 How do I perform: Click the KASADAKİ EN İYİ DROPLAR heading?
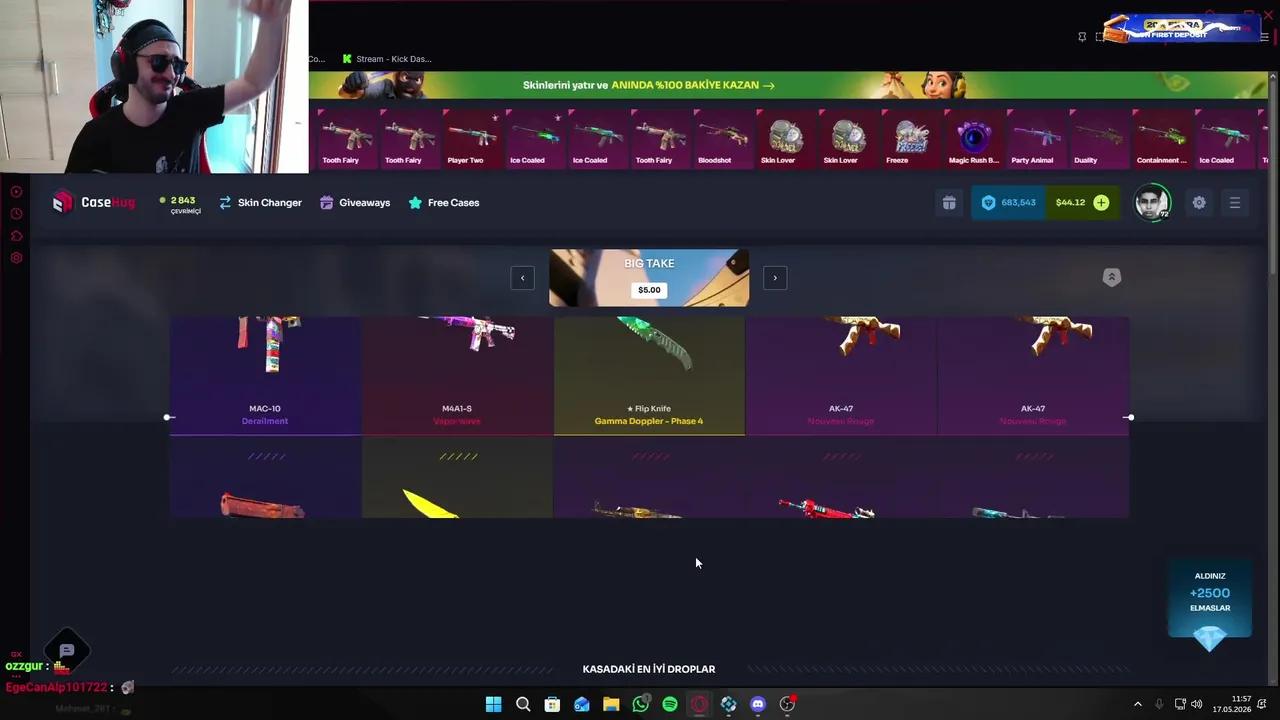click(649, 669)
